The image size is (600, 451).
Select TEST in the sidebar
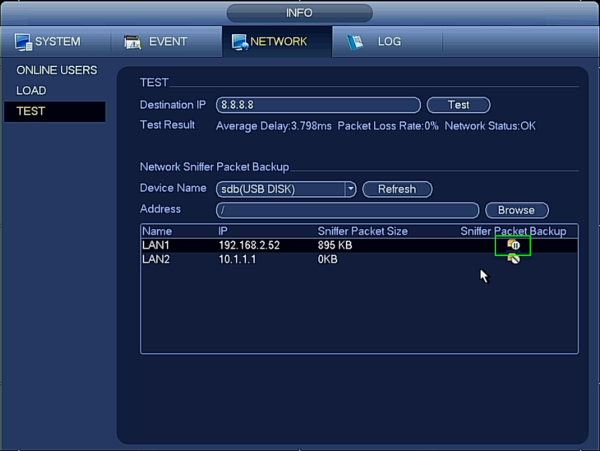(55, 111)
